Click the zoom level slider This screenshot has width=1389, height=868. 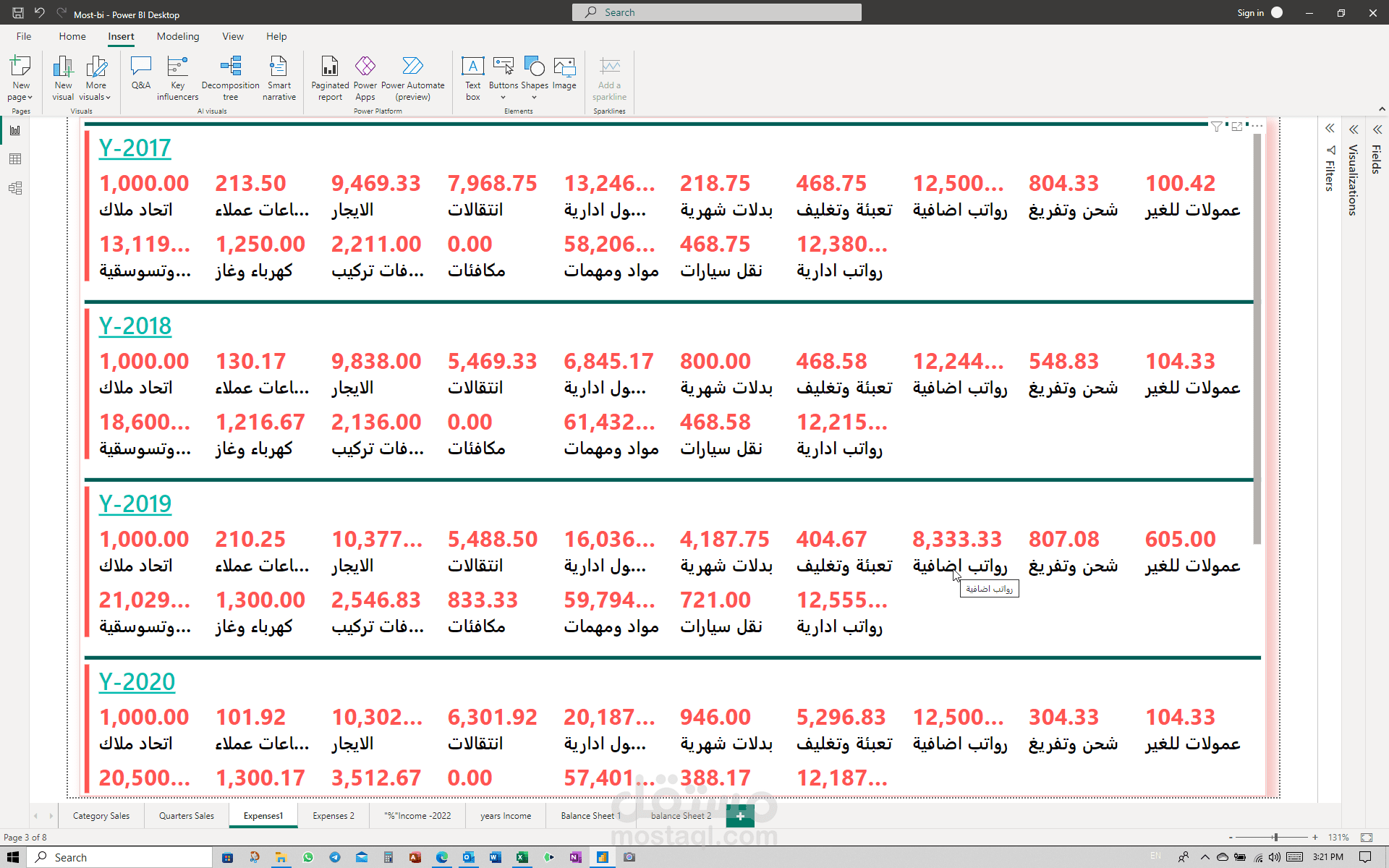pos(1275,837)
